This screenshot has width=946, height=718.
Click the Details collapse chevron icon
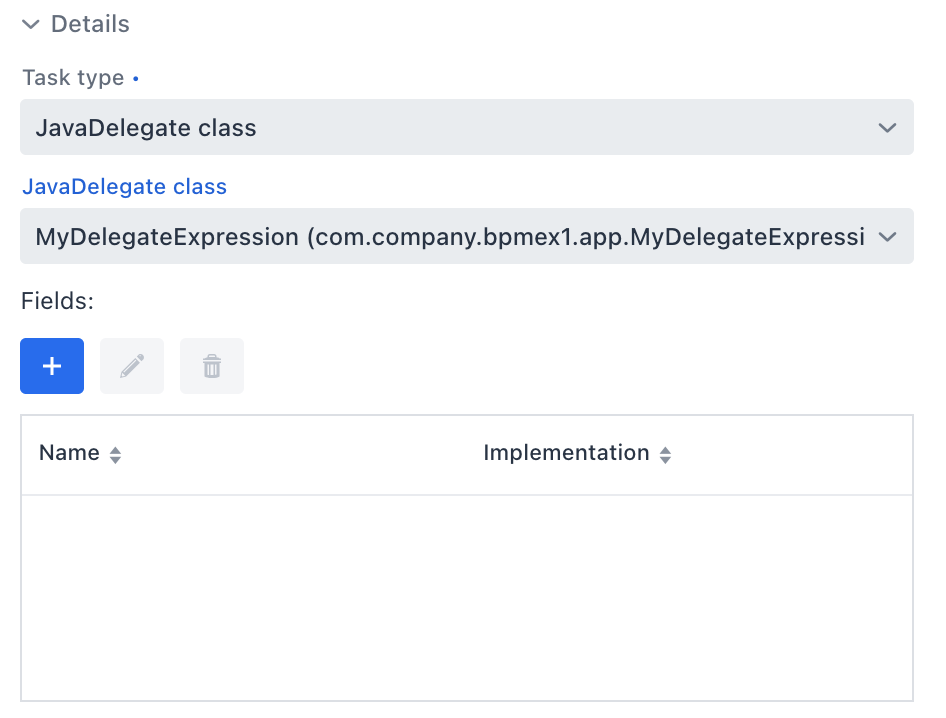point(30,24)
